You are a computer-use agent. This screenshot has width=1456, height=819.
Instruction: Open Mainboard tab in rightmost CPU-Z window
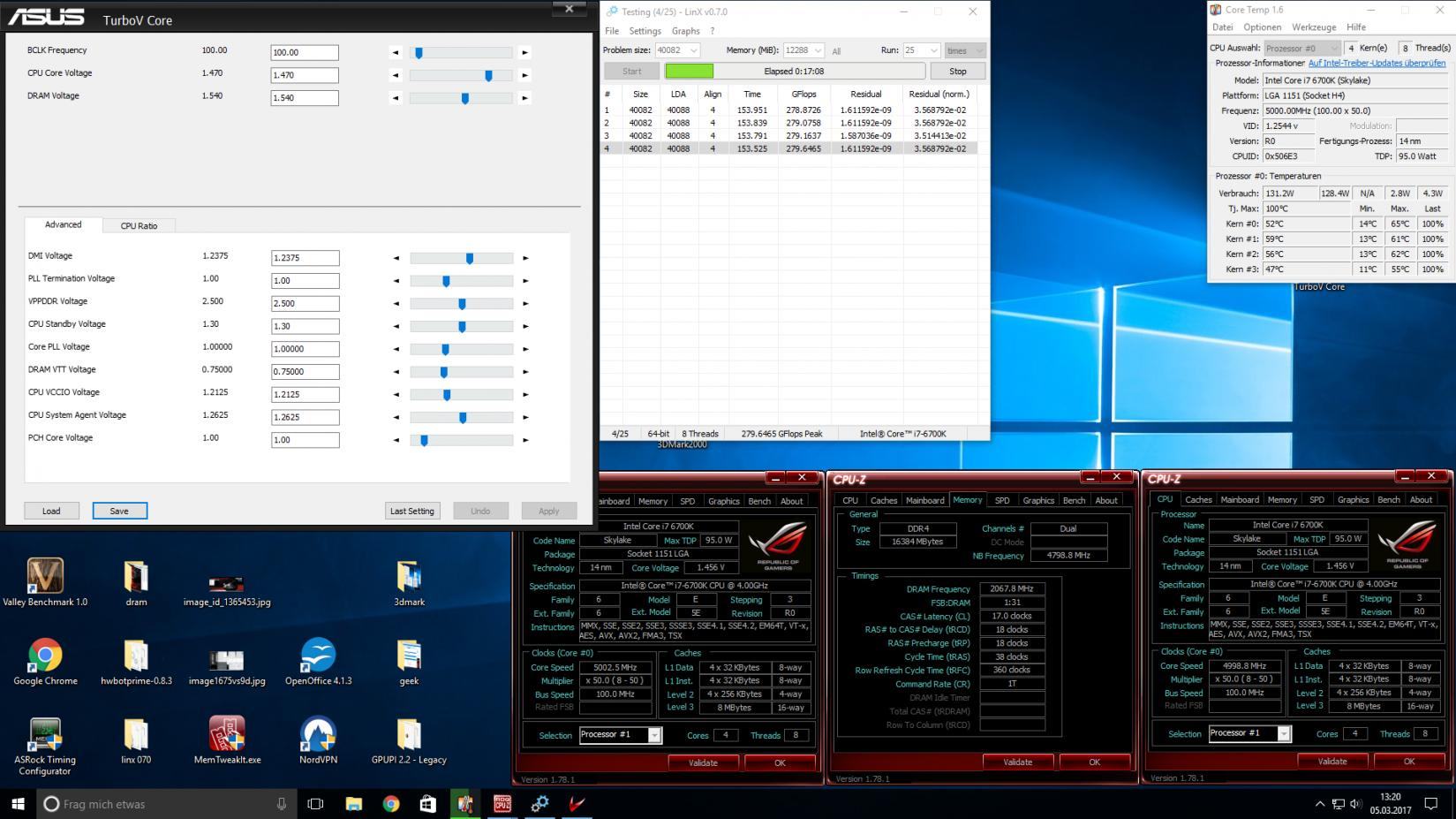click(1240, 499)
